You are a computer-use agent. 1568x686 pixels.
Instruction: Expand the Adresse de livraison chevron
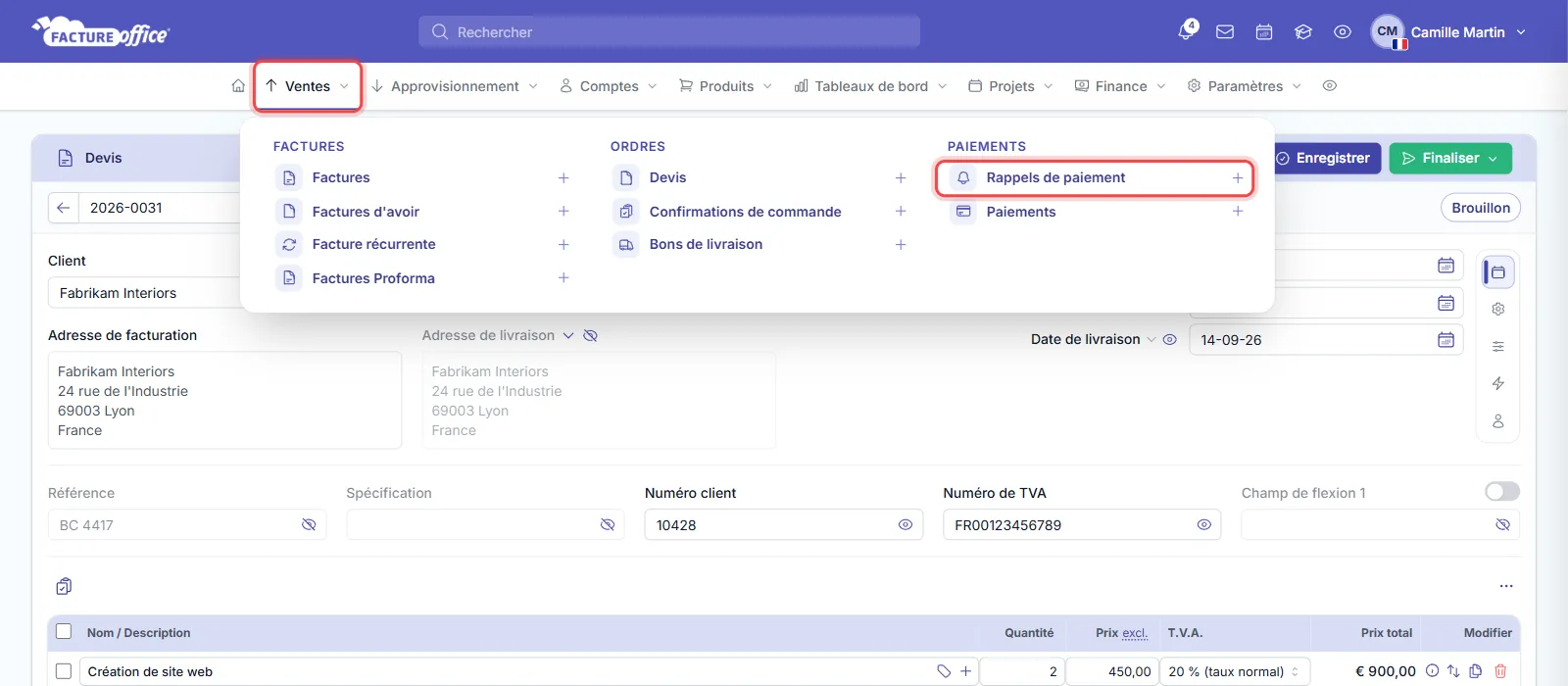pos(567,335)
